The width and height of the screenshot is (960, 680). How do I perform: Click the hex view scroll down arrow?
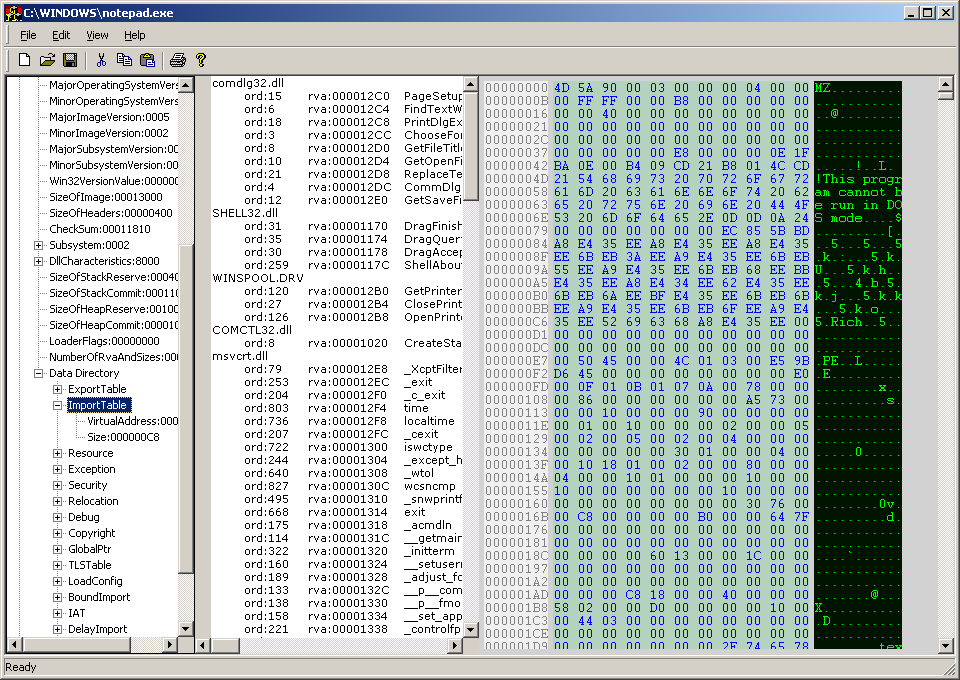(945, 645)
